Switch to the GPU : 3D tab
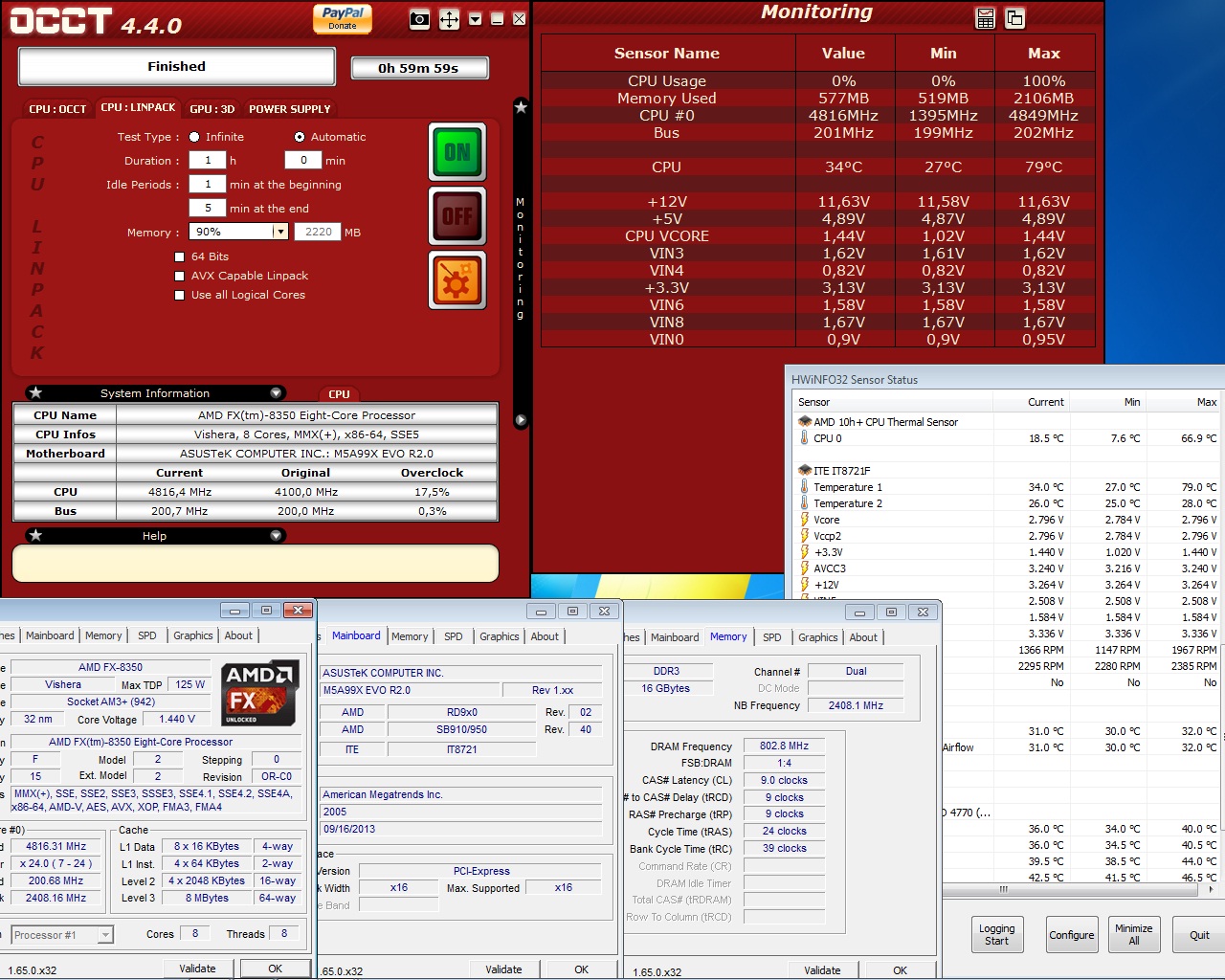Screen dimensions: 1225x980 pos(212,109)
